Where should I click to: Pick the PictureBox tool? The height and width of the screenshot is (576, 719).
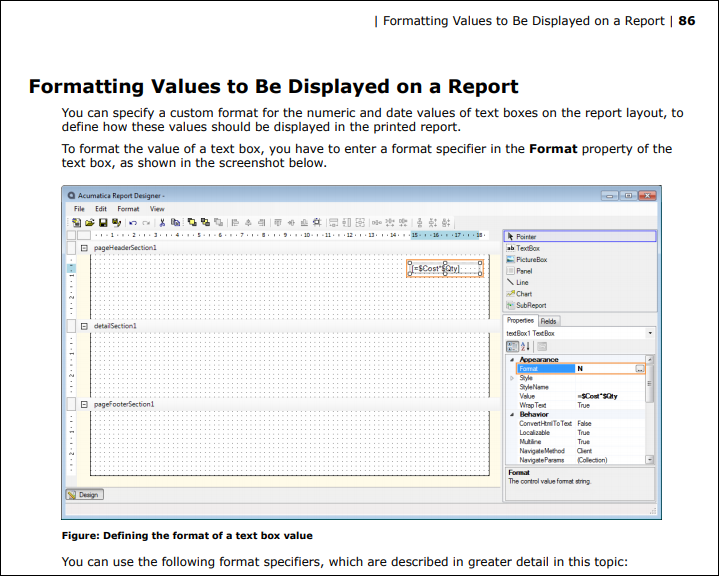(530, 259)
